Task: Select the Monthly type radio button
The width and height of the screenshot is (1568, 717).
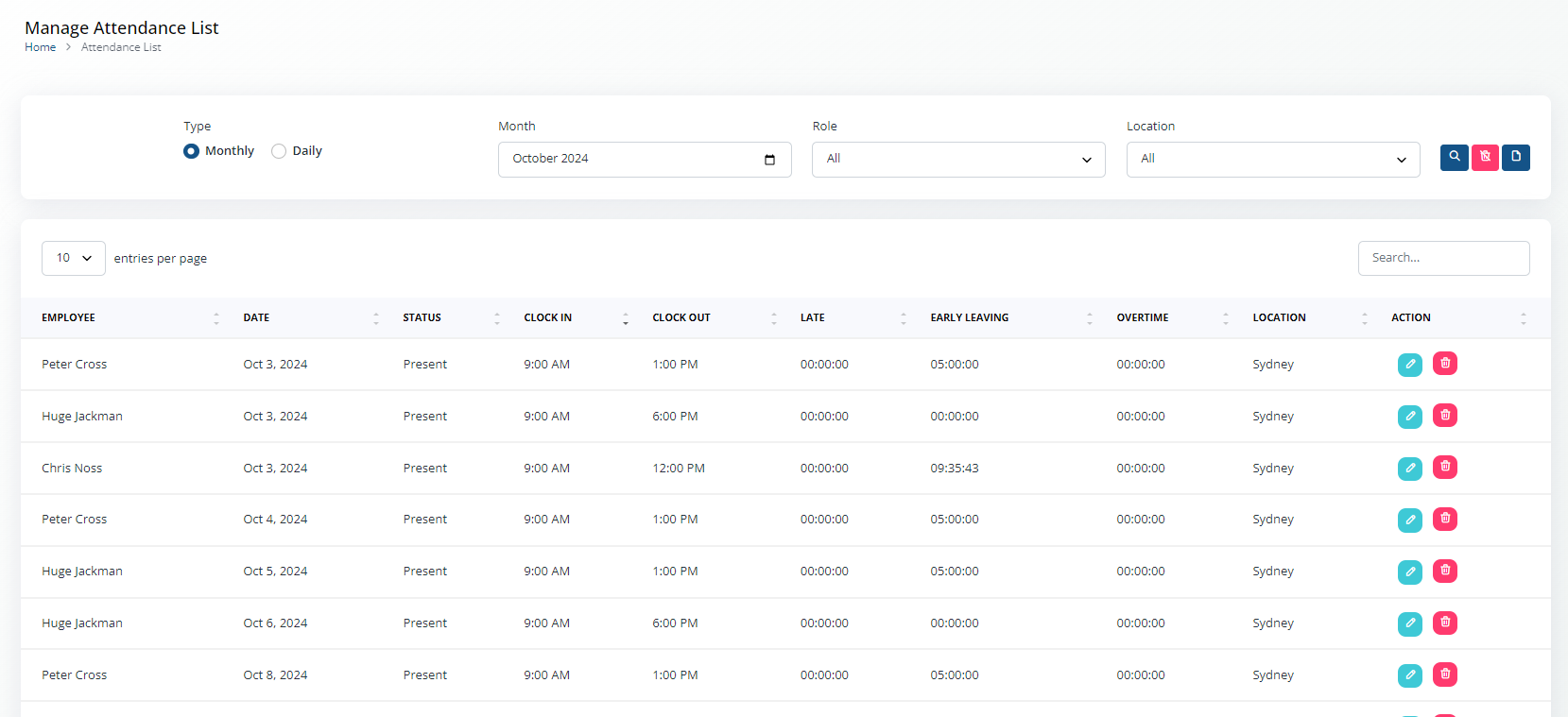Action: 191,151
